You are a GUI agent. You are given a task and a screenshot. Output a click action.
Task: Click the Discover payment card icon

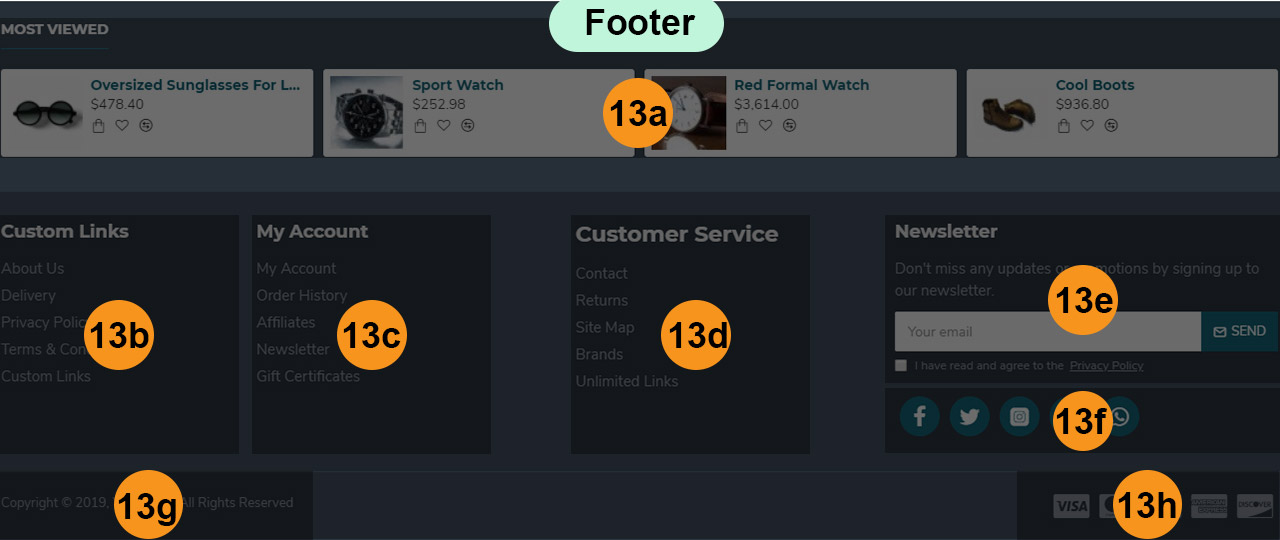pyautogui.click(x=1254, y=506)
